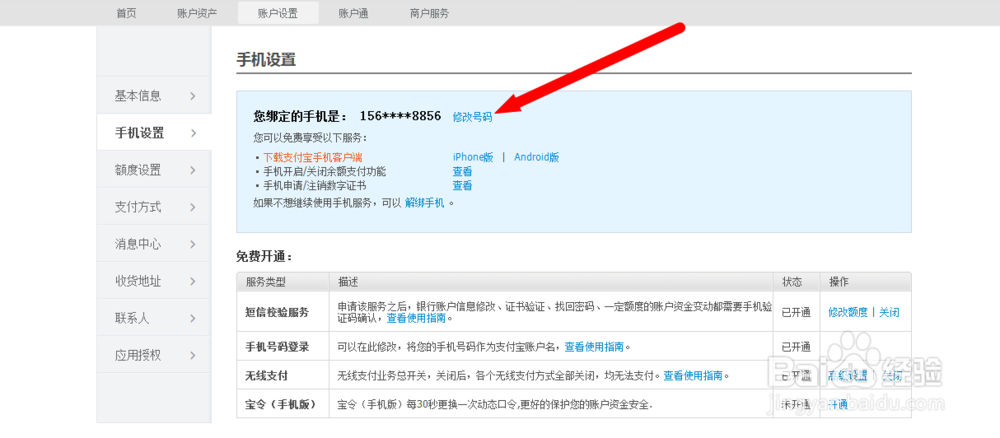This screenshot has width=1000, height=438.
Task: Click the chevron beside 消息中心
Action: click(x=193, y=244)
